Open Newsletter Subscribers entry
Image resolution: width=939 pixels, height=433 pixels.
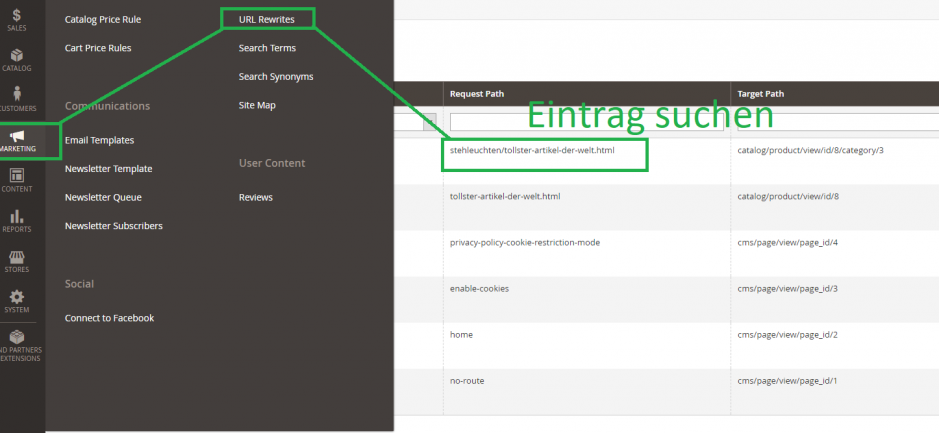[114, 226]
